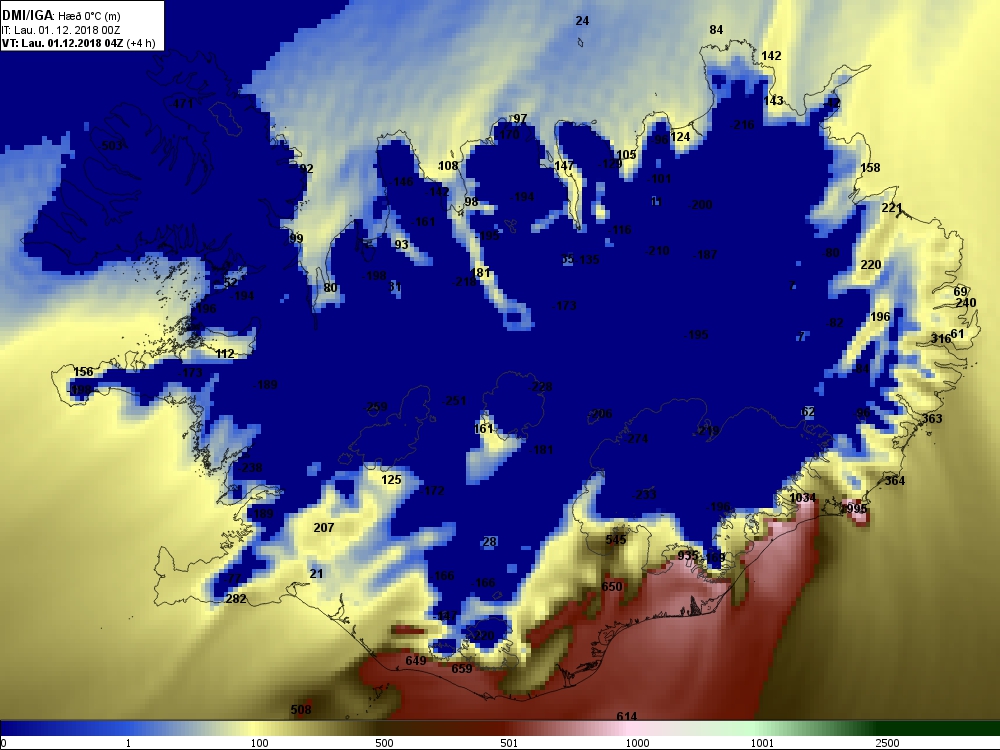
Task: Click the map value '-206'
Action: [599, 415]
